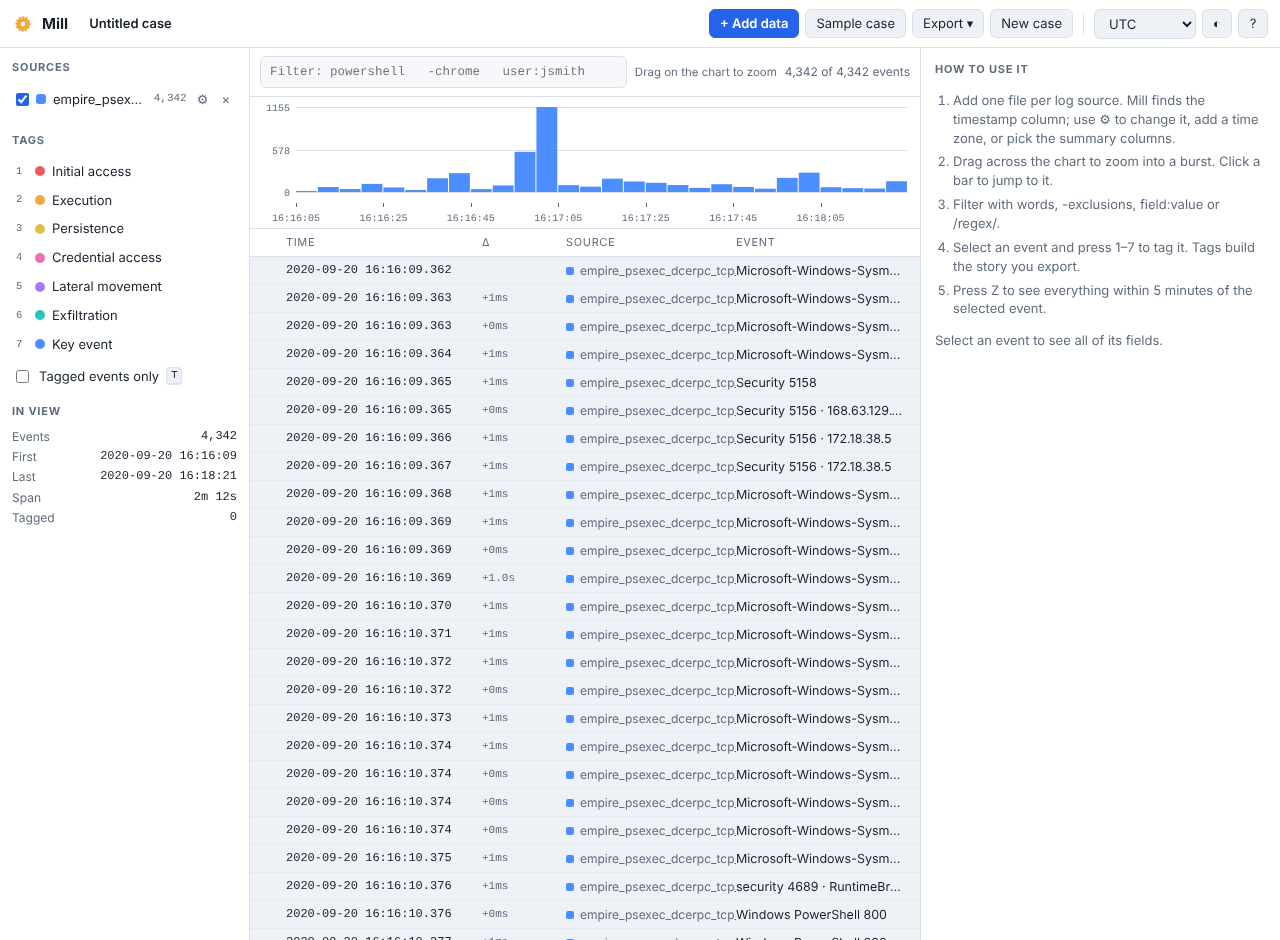
Task: Open the UTC time zone selector
Action: (1145, 24)
